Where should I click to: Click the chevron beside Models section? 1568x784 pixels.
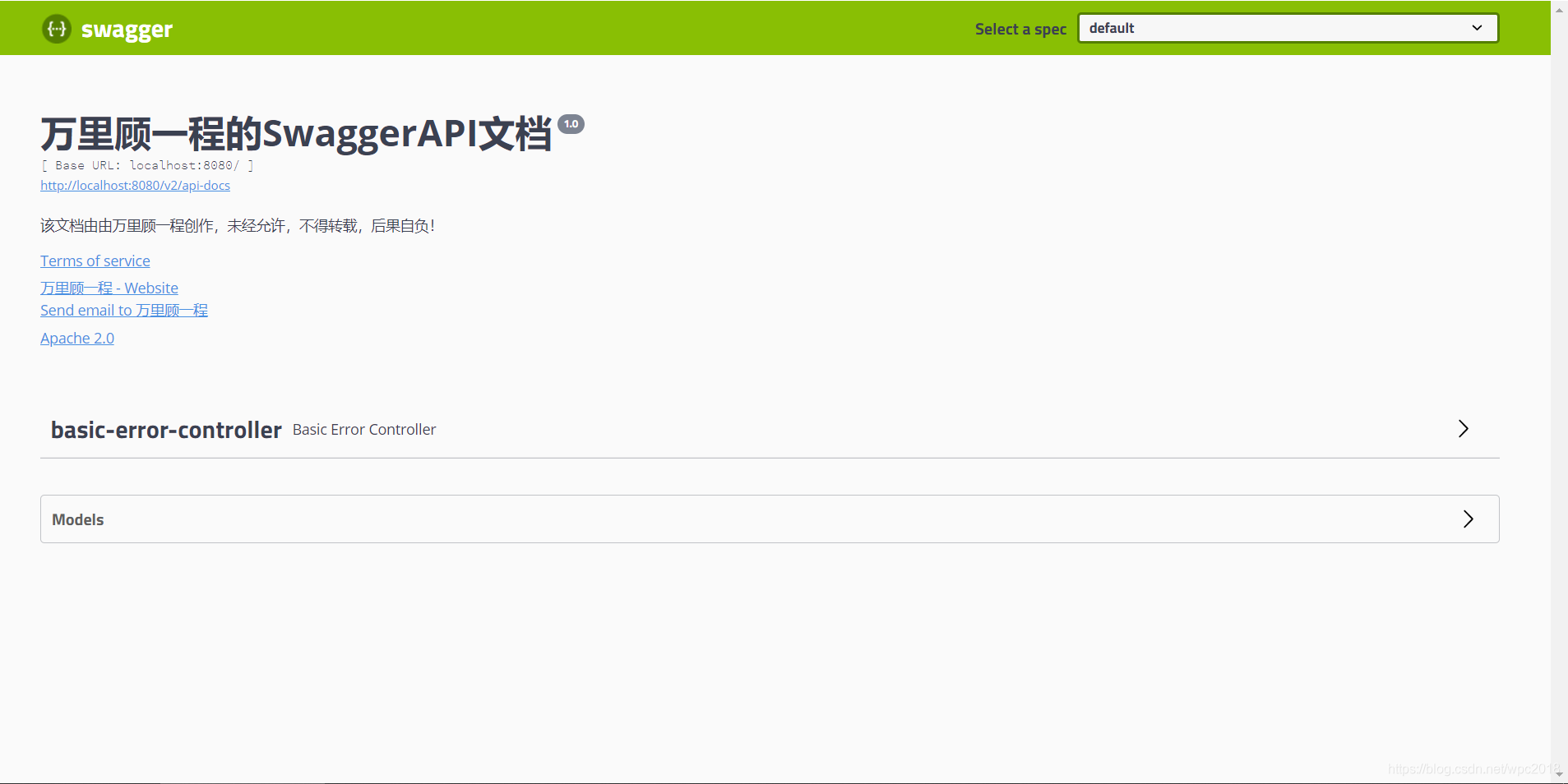coord(1467,519)
